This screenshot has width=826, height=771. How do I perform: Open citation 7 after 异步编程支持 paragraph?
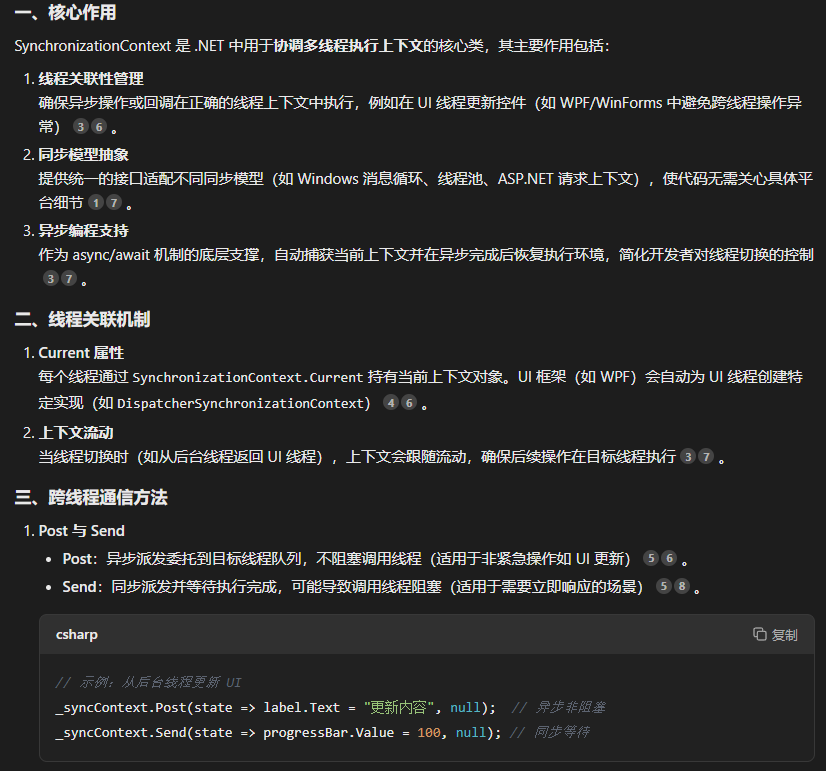pyautogui.click(x=68, y=279)
